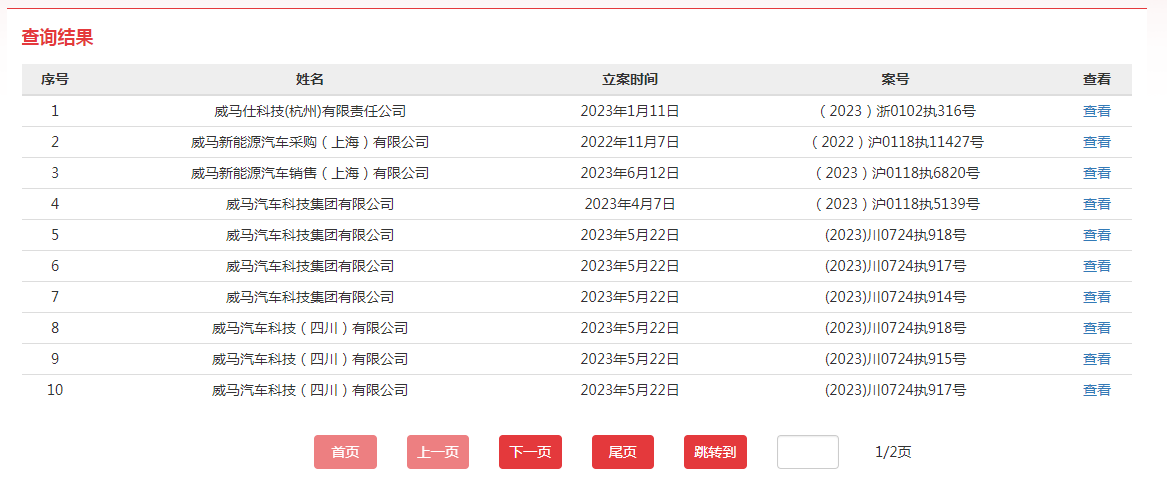This screenshot has width=1167, height=487.
Task: Click sequence number 7 in 序号 column
Action: click(55, 297)
